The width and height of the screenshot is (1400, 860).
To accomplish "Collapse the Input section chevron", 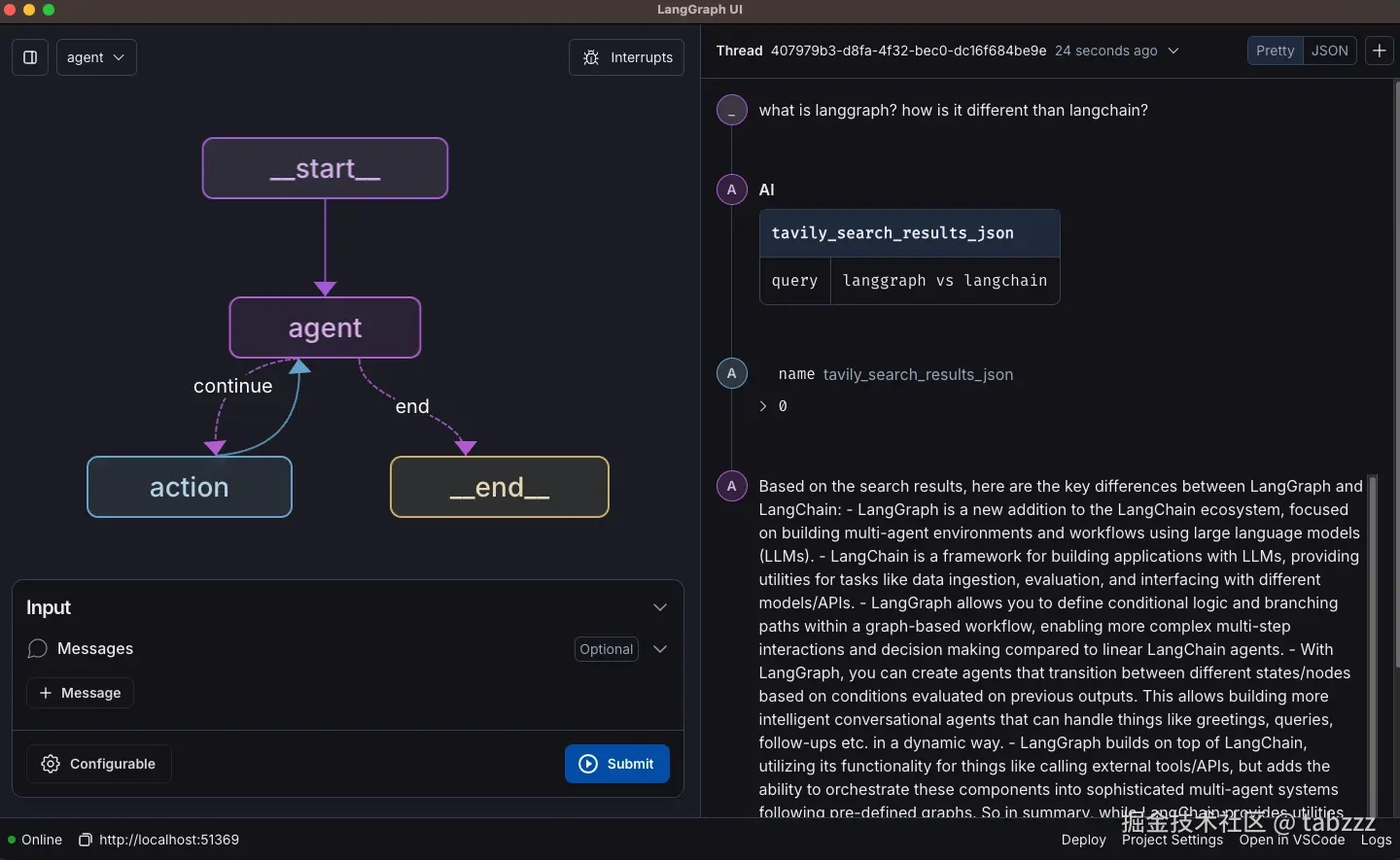I will (660, 607).
